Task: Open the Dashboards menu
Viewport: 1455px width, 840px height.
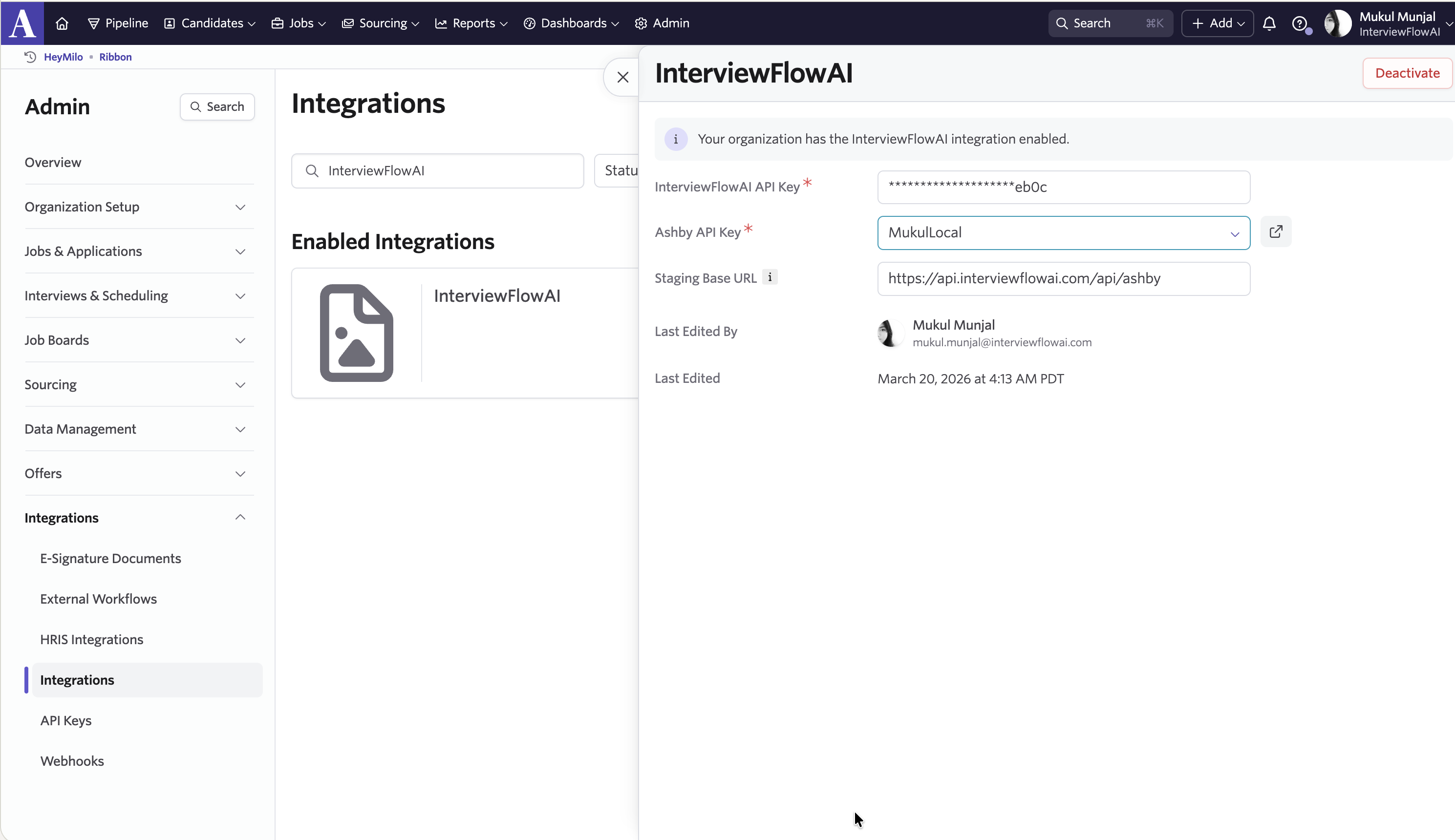Action: pyautogui.click(x=571, y=23)
